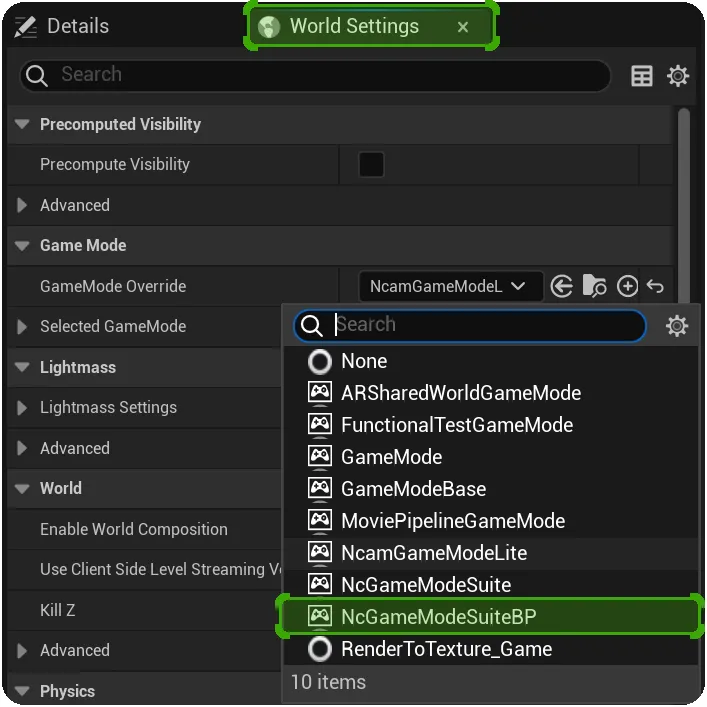Click Use Client Side Level Streaming label
The width and height of the screenshot is (707, 707).
(160, 569)
